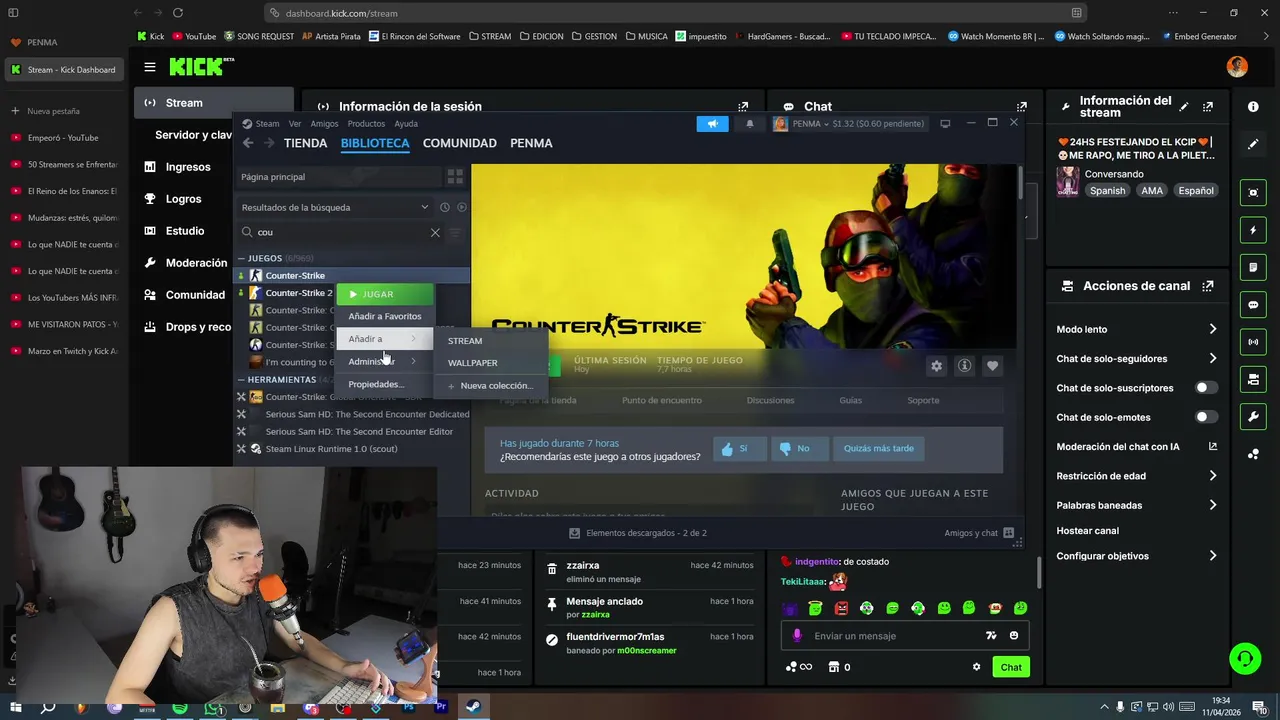The height and width of the screenshot is (720, 1280).
Task: Open Ingresos in Kick sidebar
Action: pos(186,167)
